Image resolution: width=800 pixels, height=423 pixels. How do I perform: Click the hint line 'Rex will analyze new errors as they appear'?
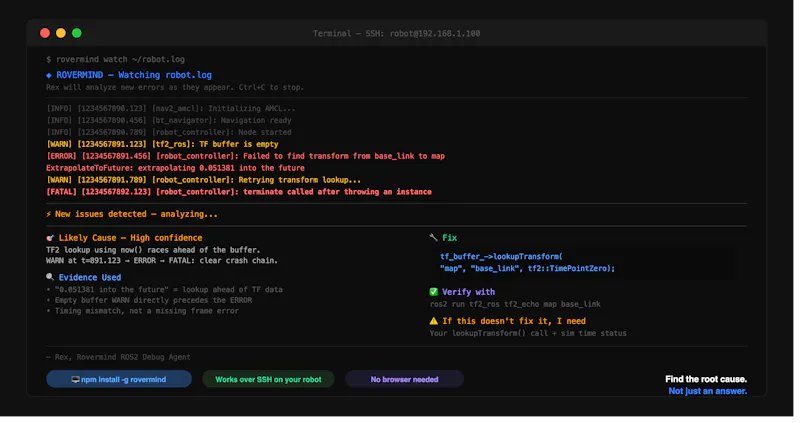(140, 88)
